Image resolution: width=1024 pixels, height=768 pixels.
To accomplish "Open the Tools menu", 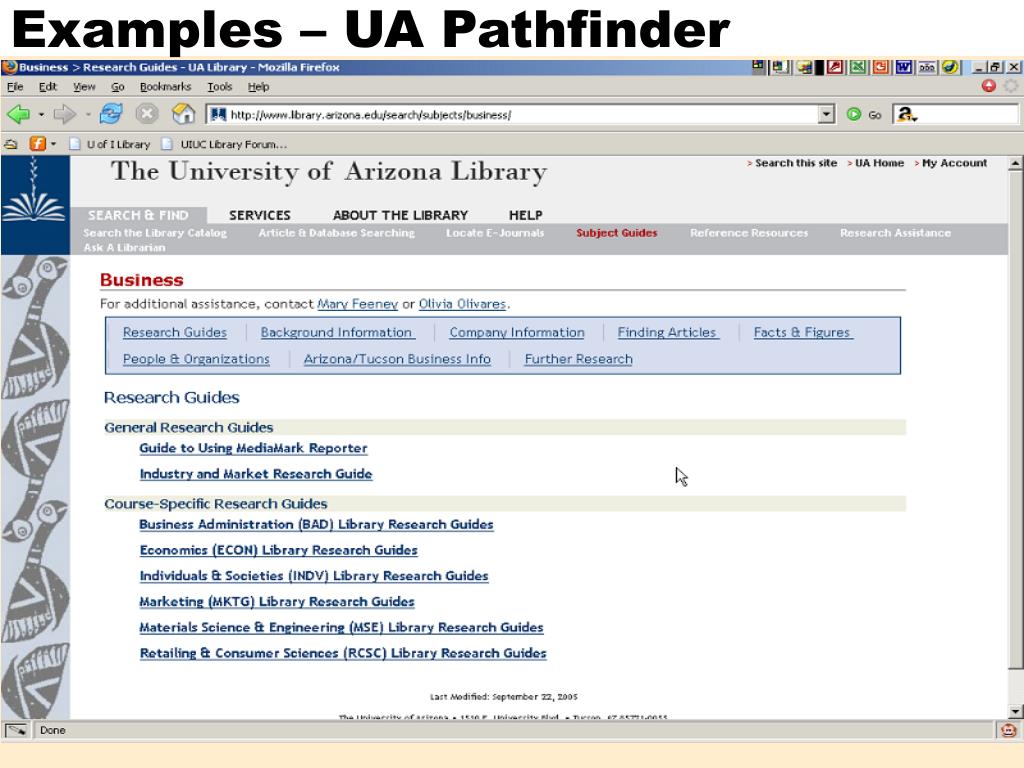I will (x=219, y=86).
